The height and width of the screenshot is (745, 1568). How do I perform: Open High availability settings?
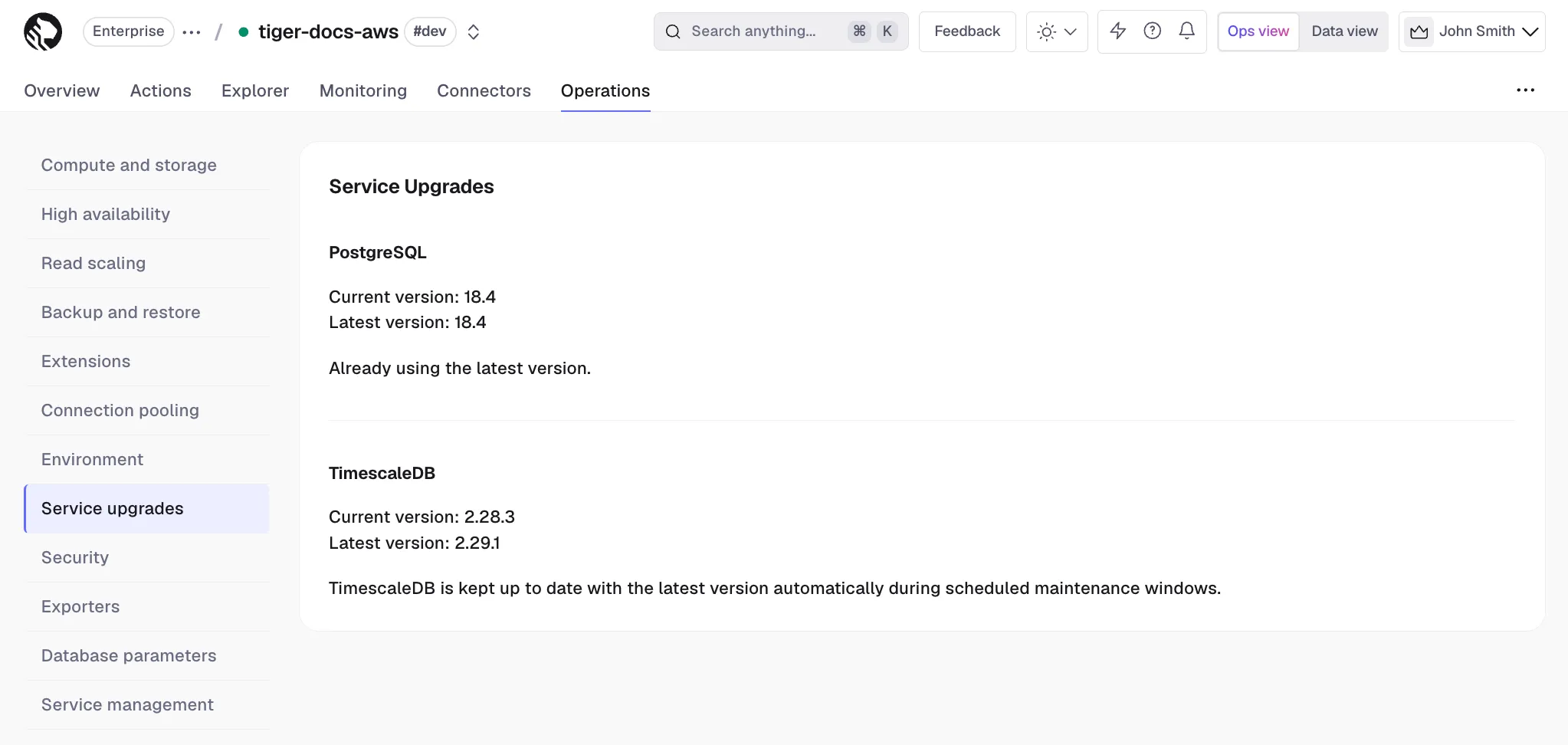pos(147,214)
